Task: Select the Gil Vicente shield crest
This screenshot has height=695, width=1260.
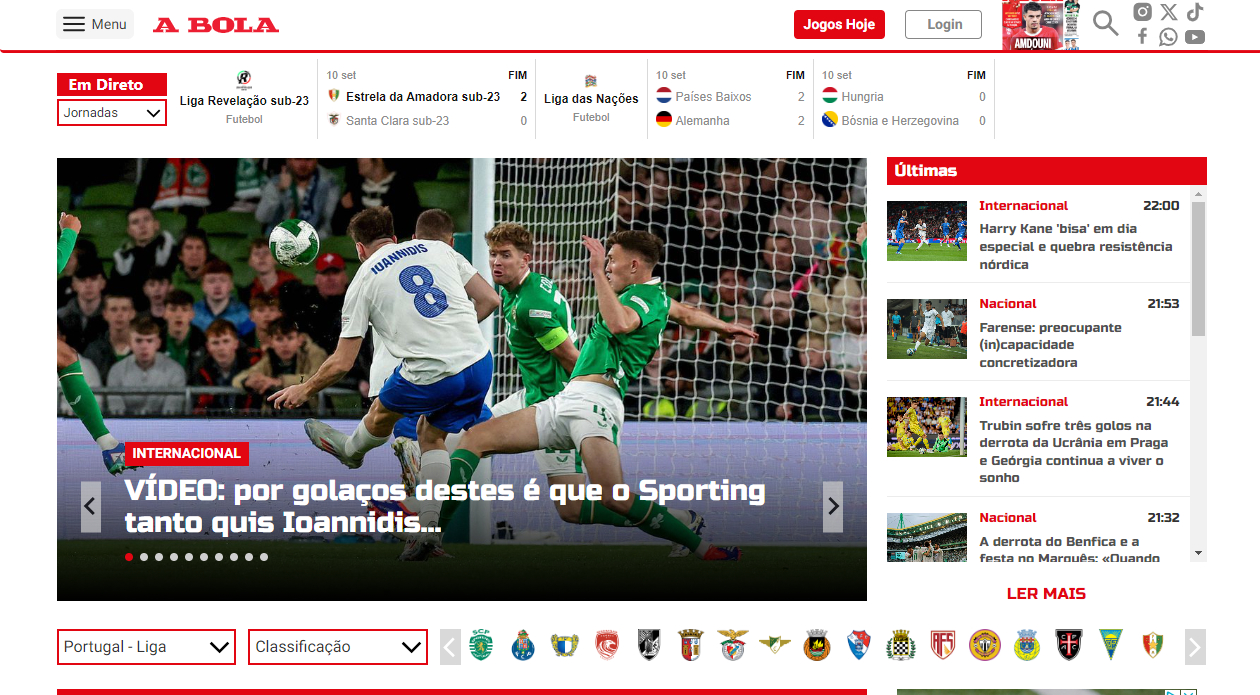Action: tap(859, 645)
